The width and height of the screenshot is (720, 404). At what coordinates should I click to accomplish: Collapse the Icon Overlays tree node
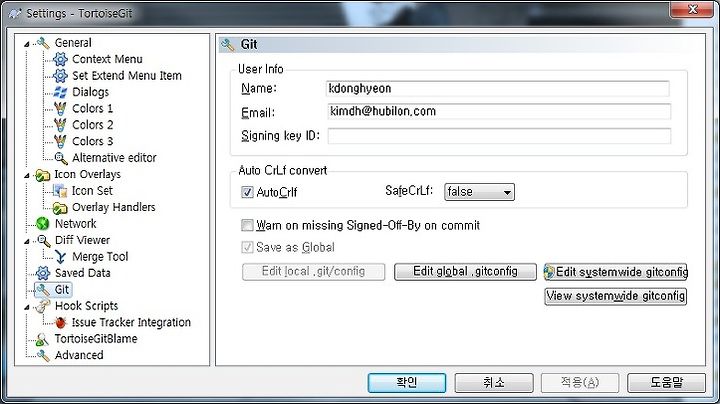tap(27, 175)
